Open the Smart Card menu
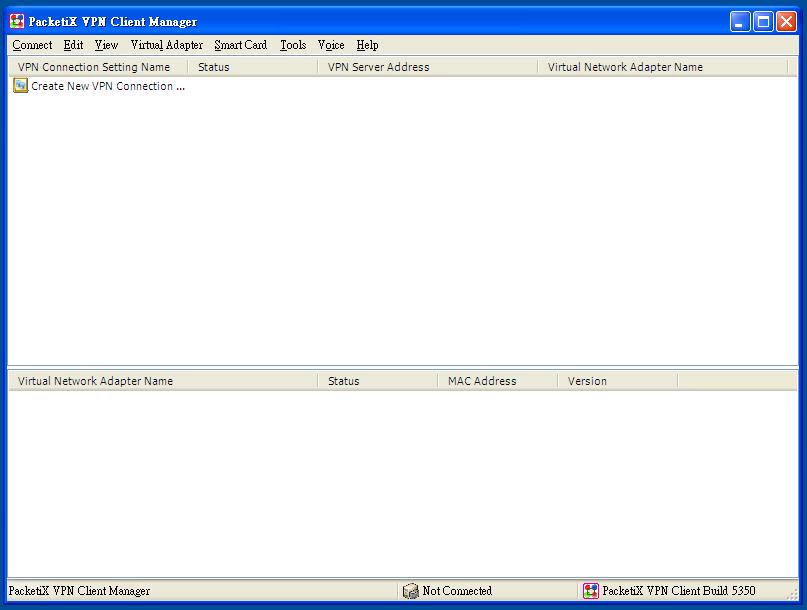Viewport: 807px width, 610px height. (240, 45)
